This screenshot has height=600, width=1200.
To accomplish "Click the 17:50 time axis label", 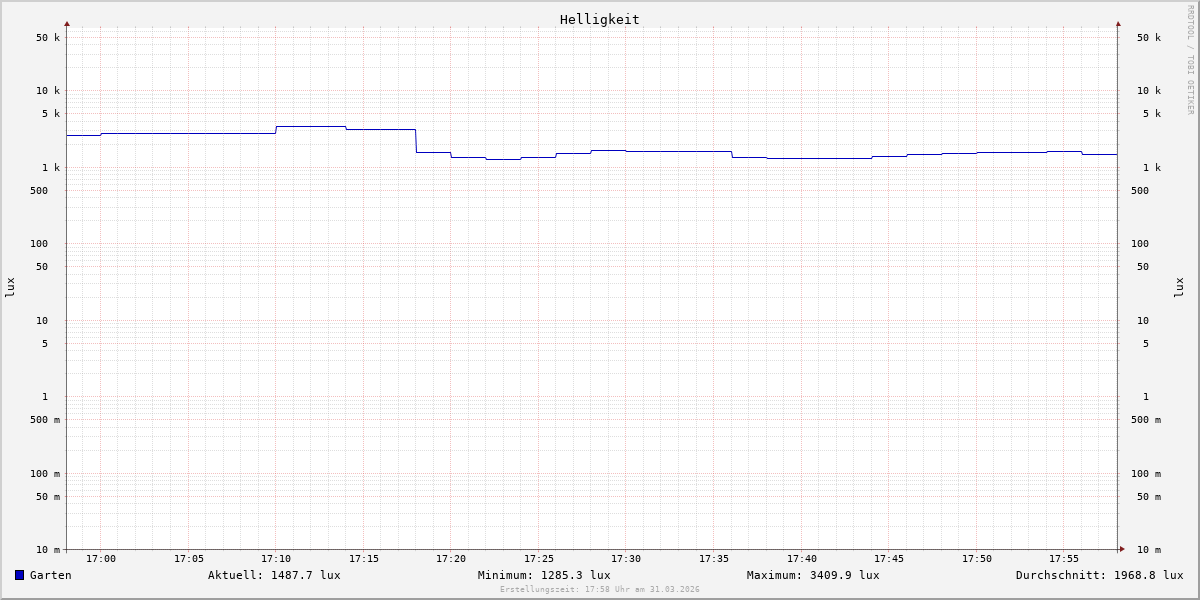I will [977, 559].
